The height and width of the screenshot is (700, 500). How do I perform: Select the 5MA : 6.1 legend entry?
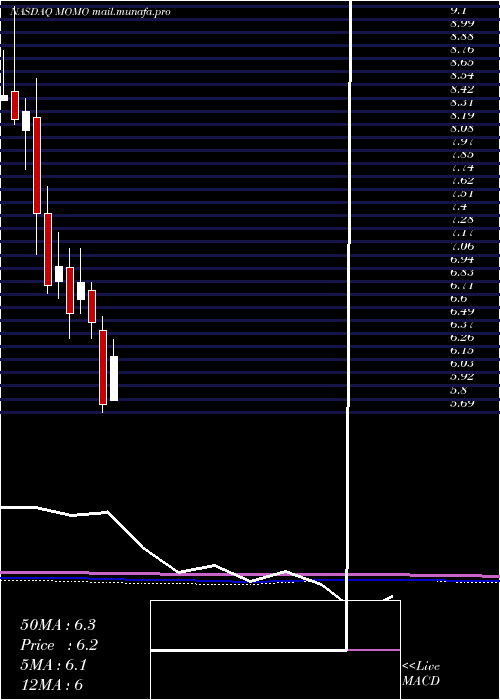pos(53,665)
